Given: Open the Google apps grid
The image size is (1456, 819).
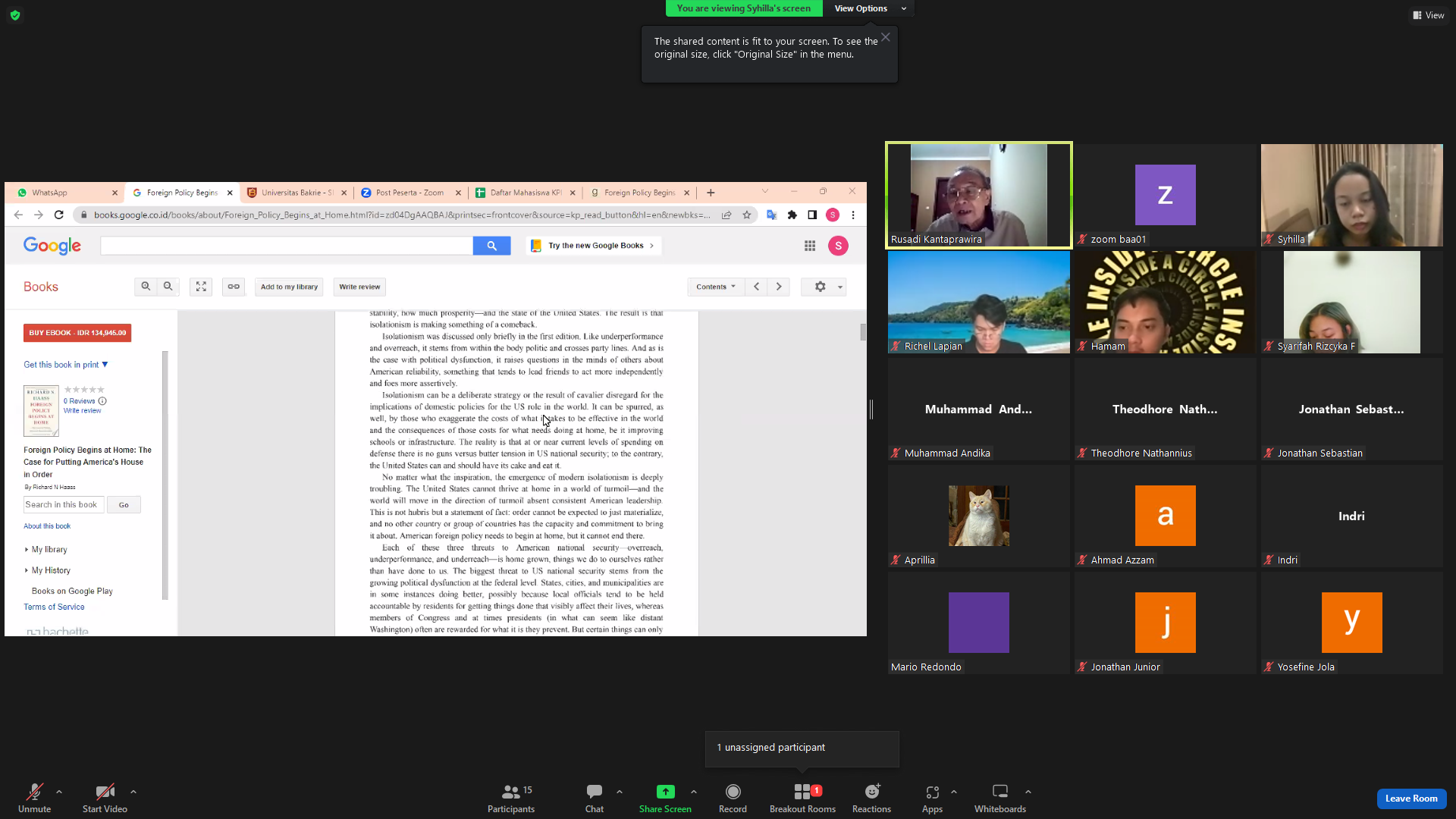Looking at the screenshot, I should (x=810, y=246).
